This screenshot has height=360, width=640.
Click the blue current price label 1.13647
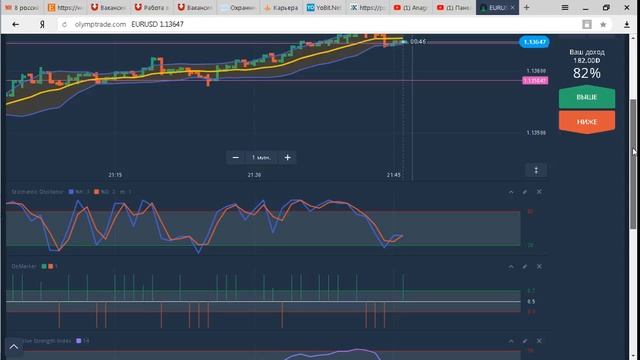point(534,42)
